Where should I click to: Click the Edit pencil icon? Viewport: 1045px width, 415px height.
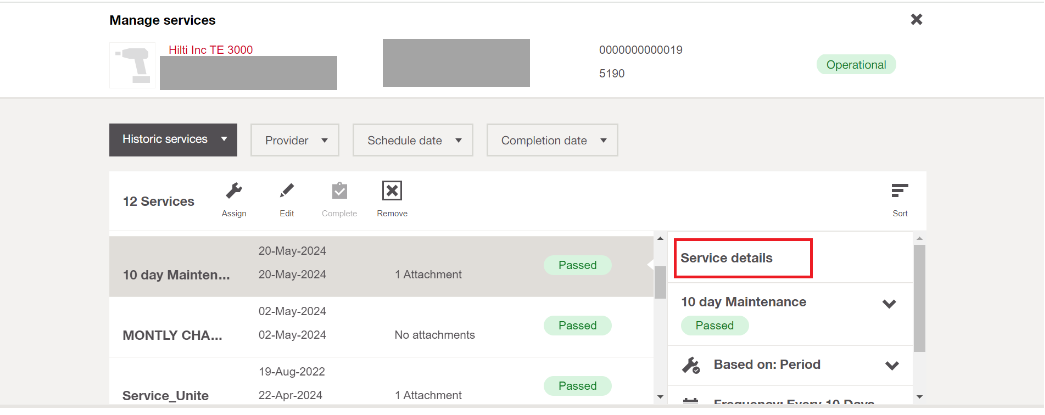pos(287,192)
